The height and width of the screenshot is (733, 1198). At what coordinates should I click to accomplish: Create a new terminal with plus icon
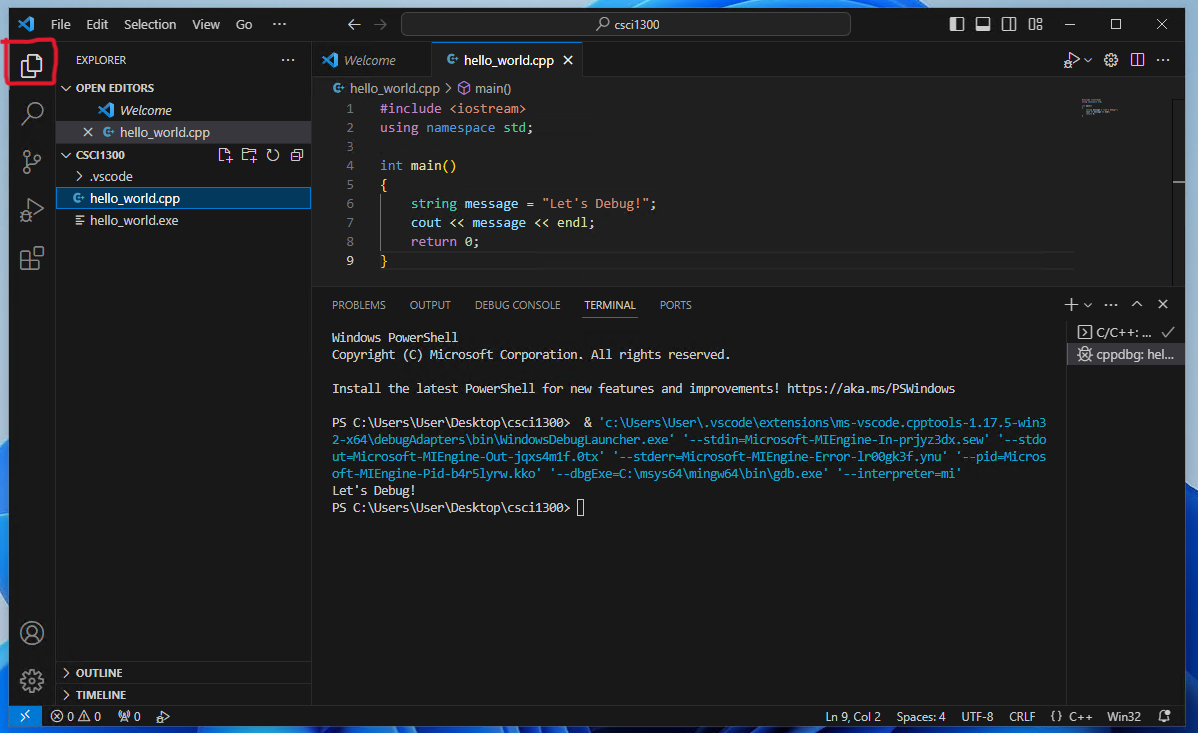pyautogui.click(x=1071, y=304)
